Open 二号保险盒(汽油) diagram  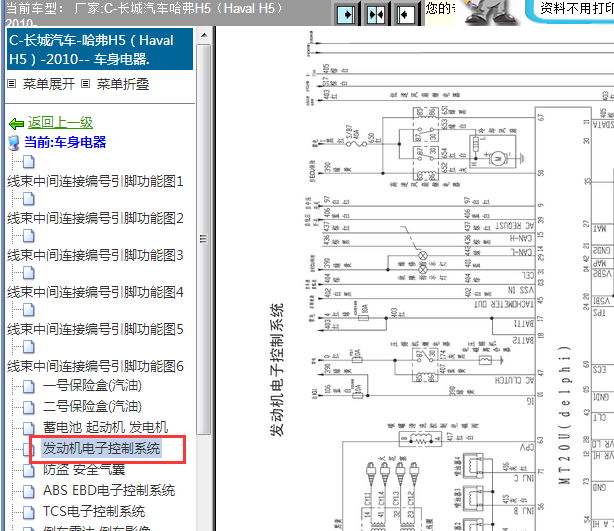92,406
